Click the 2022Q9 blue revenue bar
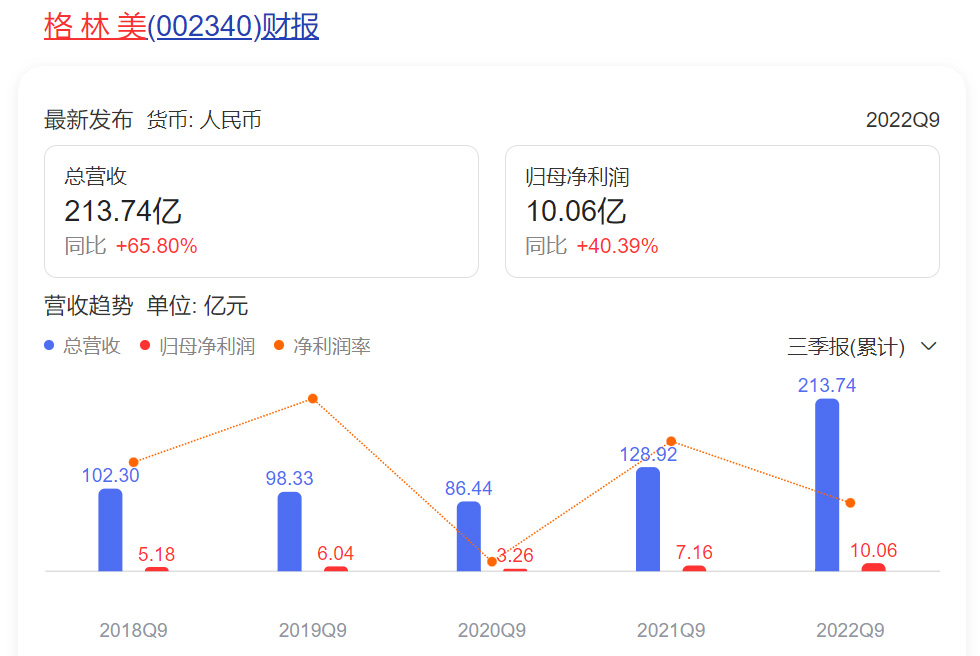980x656 pixels. 827,485
